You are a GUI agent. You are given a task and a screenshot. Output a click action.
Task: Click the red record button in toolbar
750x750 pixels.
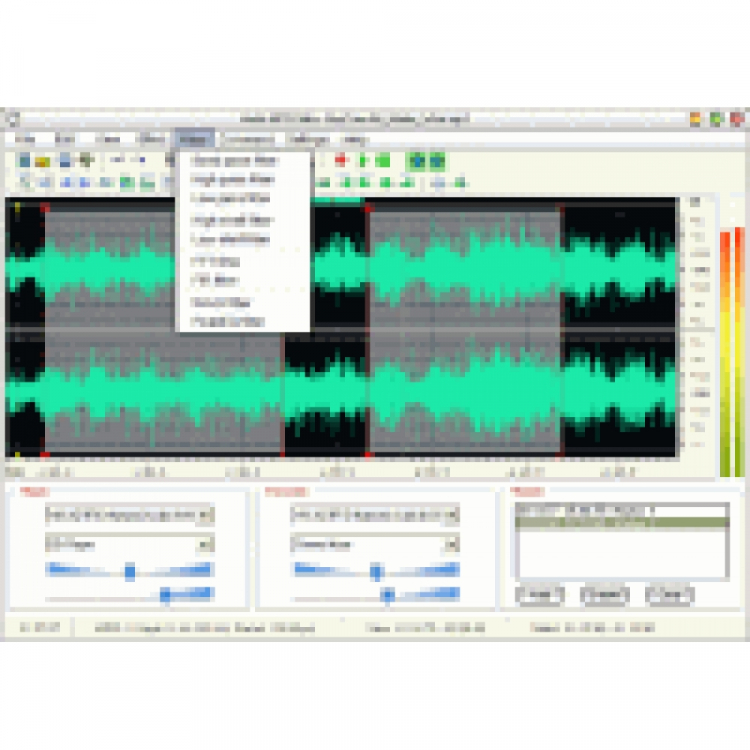[340, 160]
